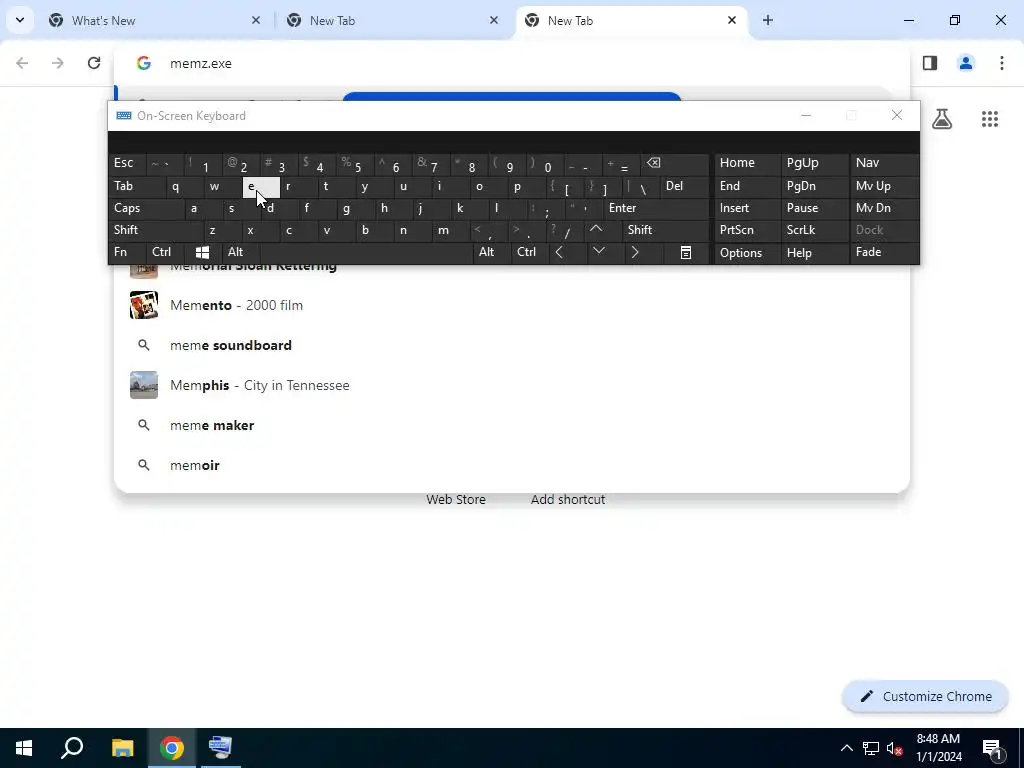
Task: Click PgDn key on On-Screen Keyboard
Action: point(814,186)
